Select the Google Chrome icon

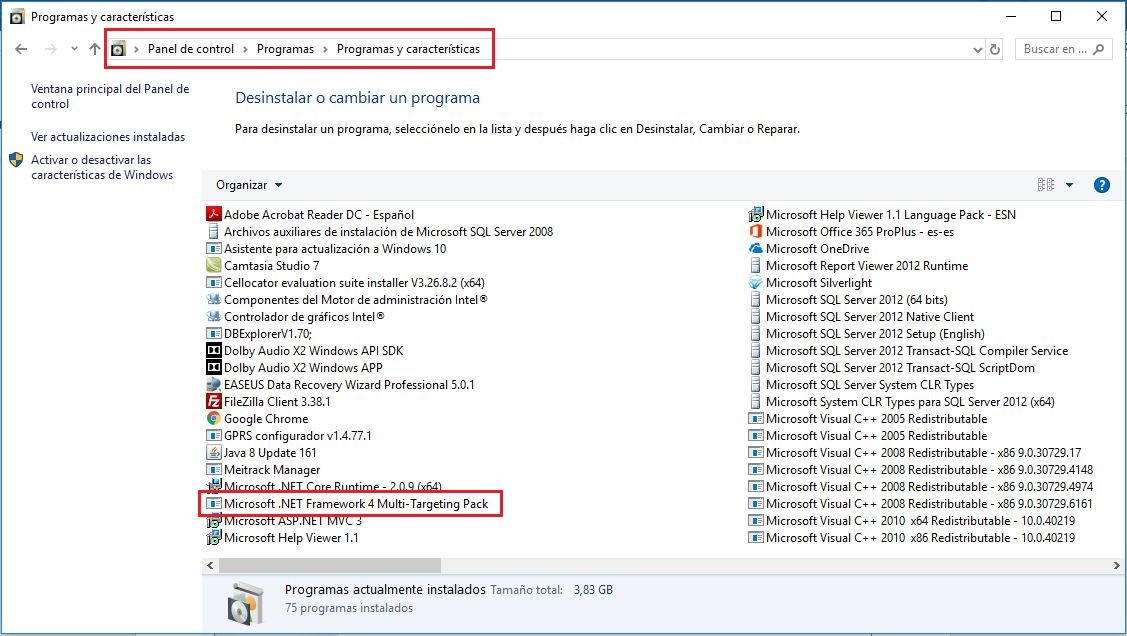pyautogui.click(x=213, y=418)
